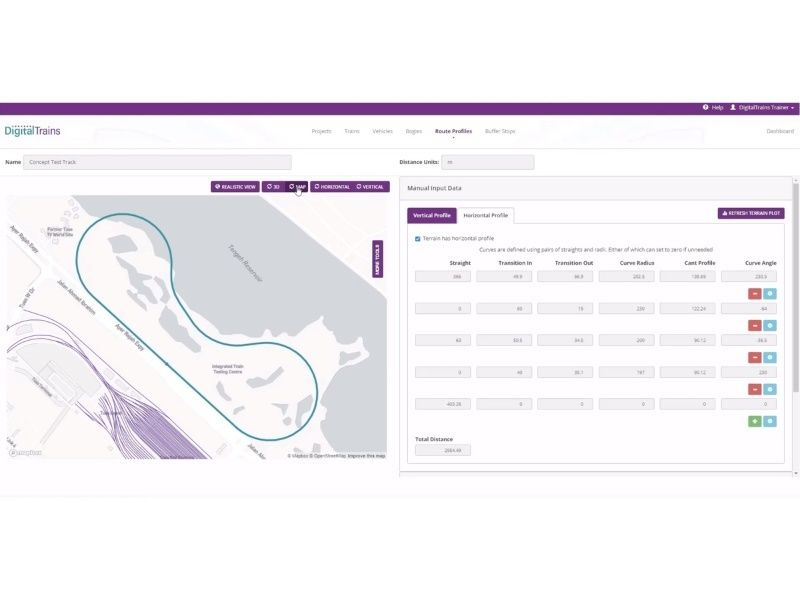The image size is (800, 600).
Task: Click the right panel vertical scrollbar
Action: pos(796,288)
